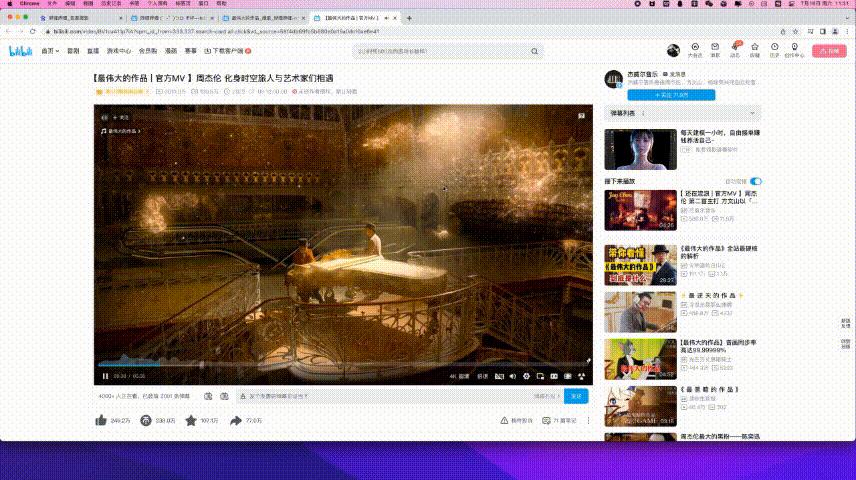Share the video using the arrow icon
Image resolution: width=856 pixels, height=480 pixels.
tap(236, 421)
